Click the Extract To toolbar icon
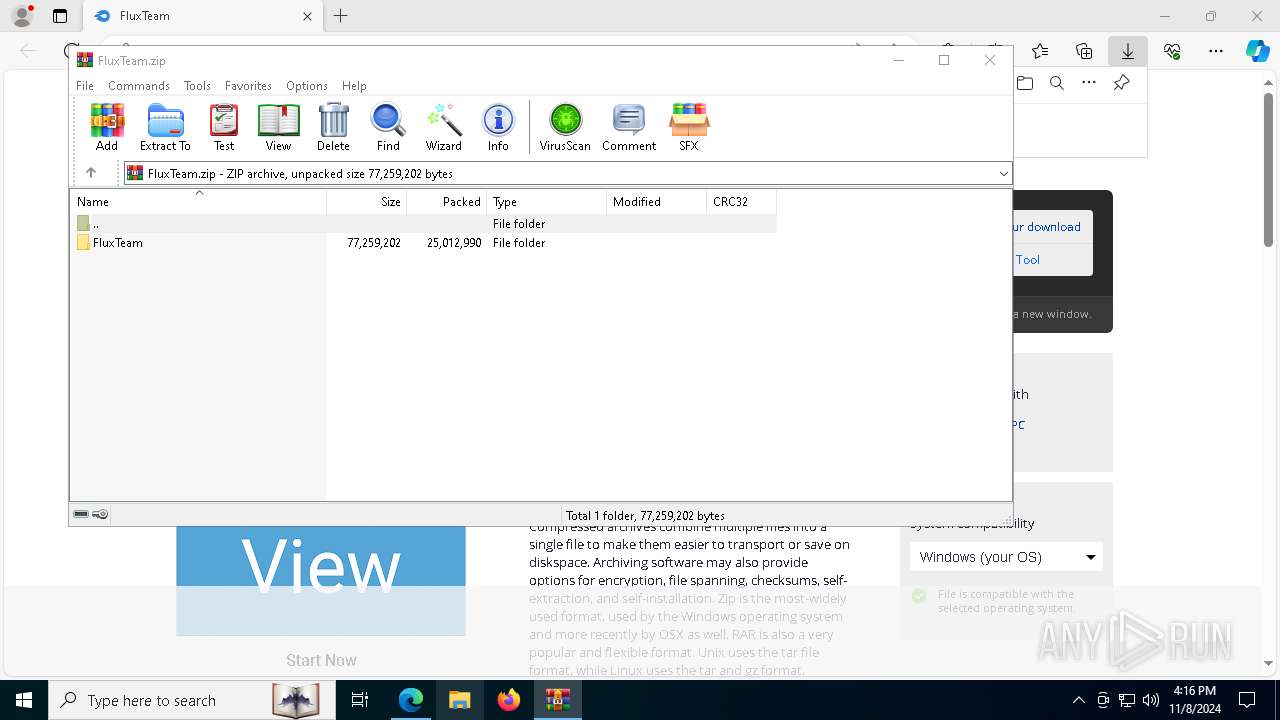This screenshot has width=1280, height=720. coord(165,127)
